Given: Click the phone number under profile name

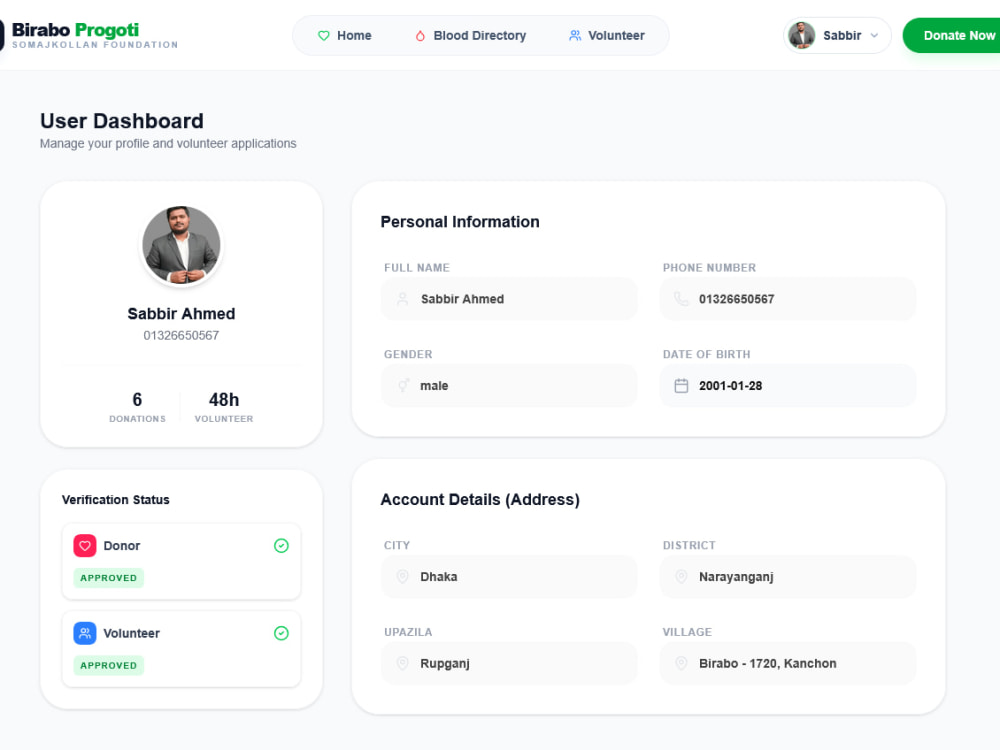Looking at the screenshot, I should (181, 335).
